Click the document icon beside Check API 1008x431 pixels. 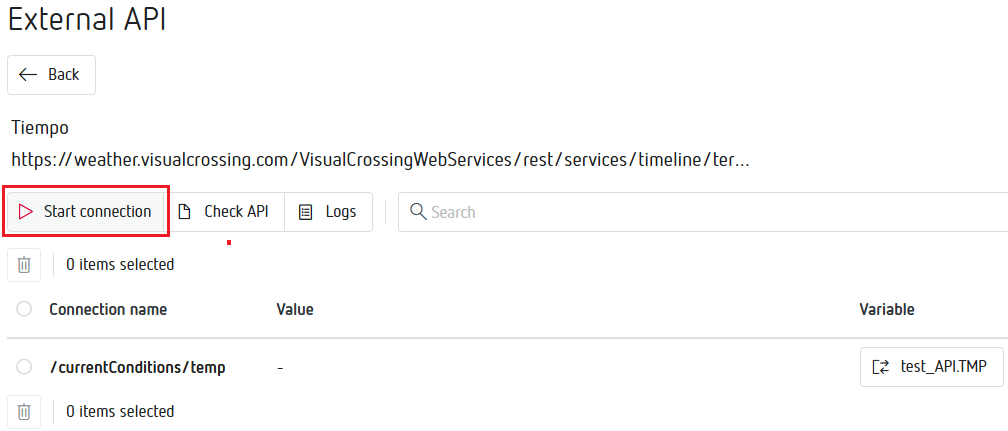point(184,212)
